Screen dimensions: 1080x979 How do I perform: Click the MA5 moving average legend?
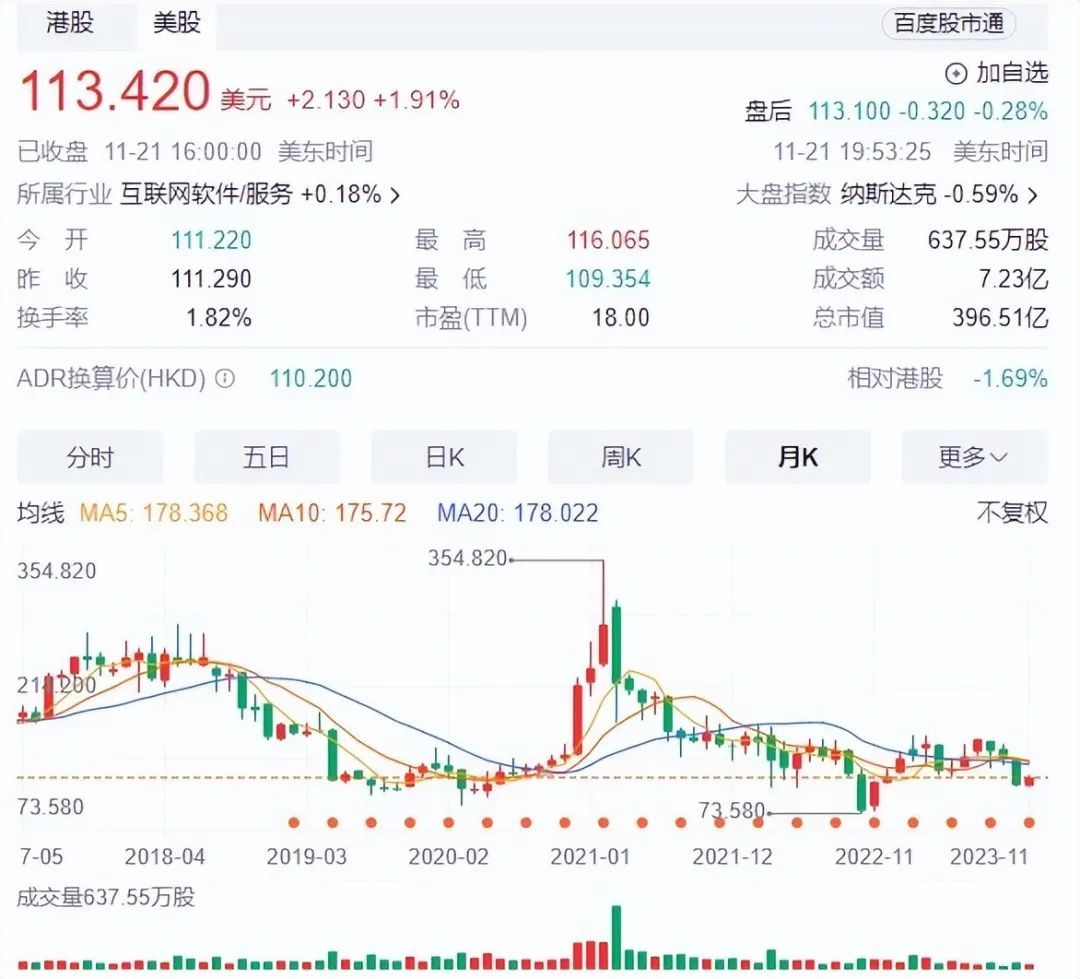click(154, 514)
